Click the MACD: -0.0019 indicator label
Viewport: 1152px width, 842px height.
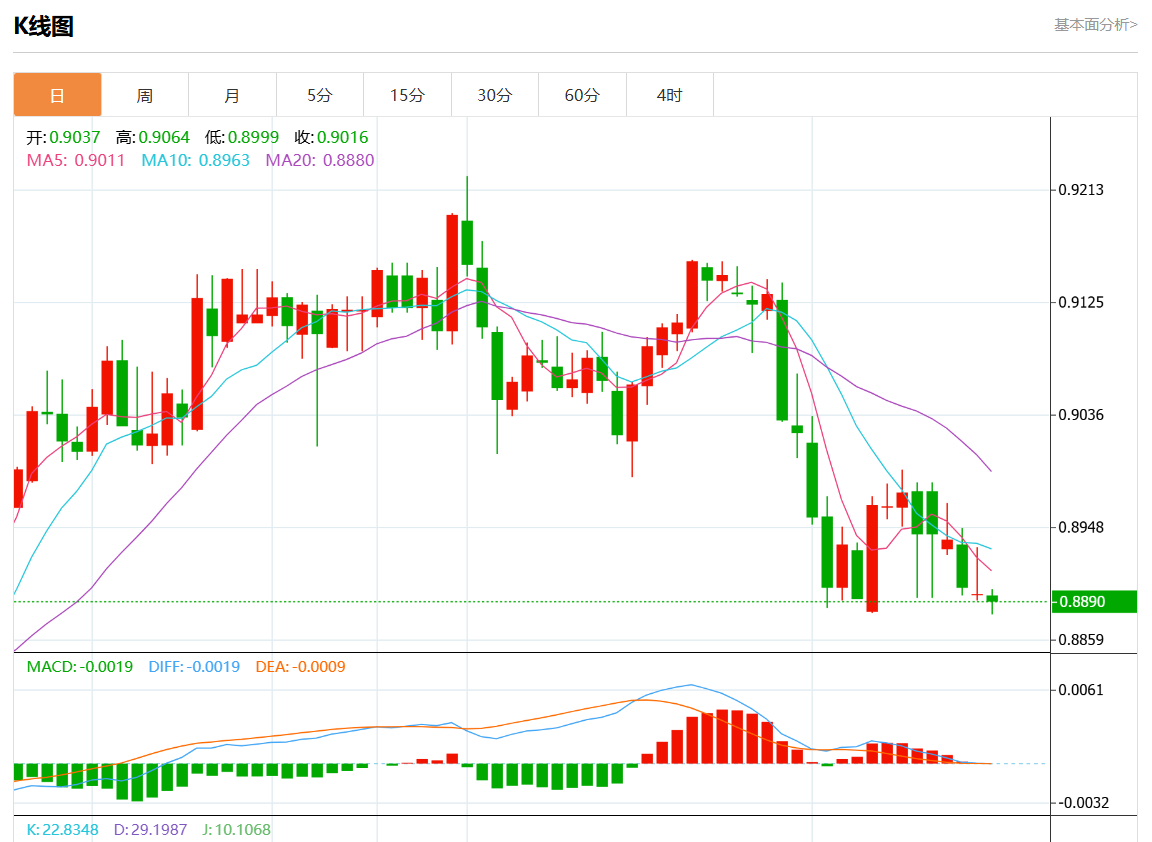pyautogui.click(x=79, y=667)
